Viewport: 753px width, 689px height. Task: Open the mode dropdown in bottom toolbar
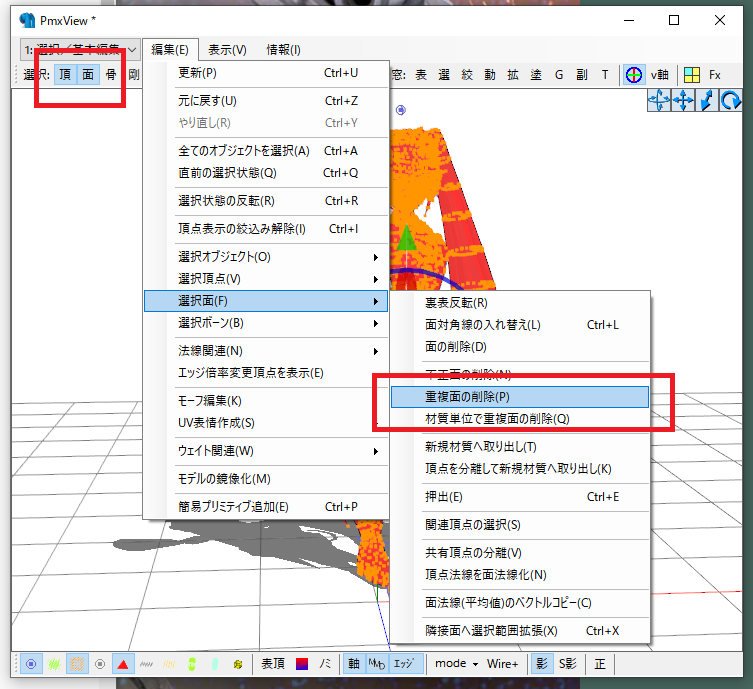point(456,664)
